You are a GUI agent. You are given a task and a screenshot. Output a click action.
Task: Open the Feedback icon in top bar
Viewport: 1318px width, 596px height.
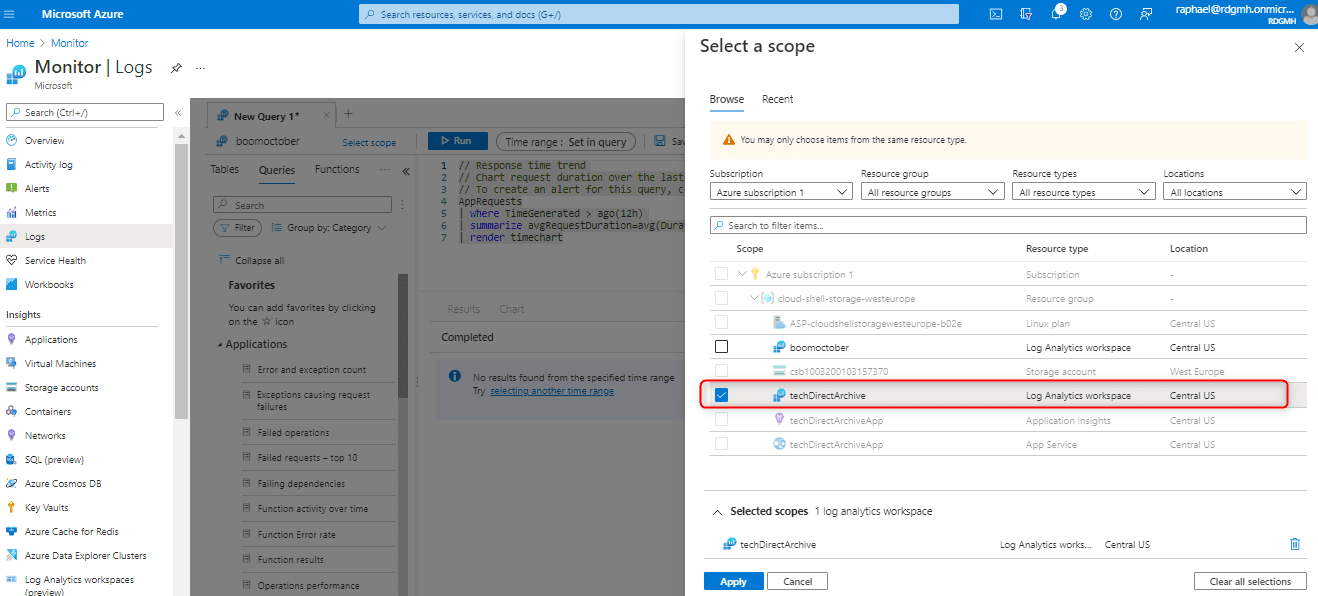(x=1146, y=14)
